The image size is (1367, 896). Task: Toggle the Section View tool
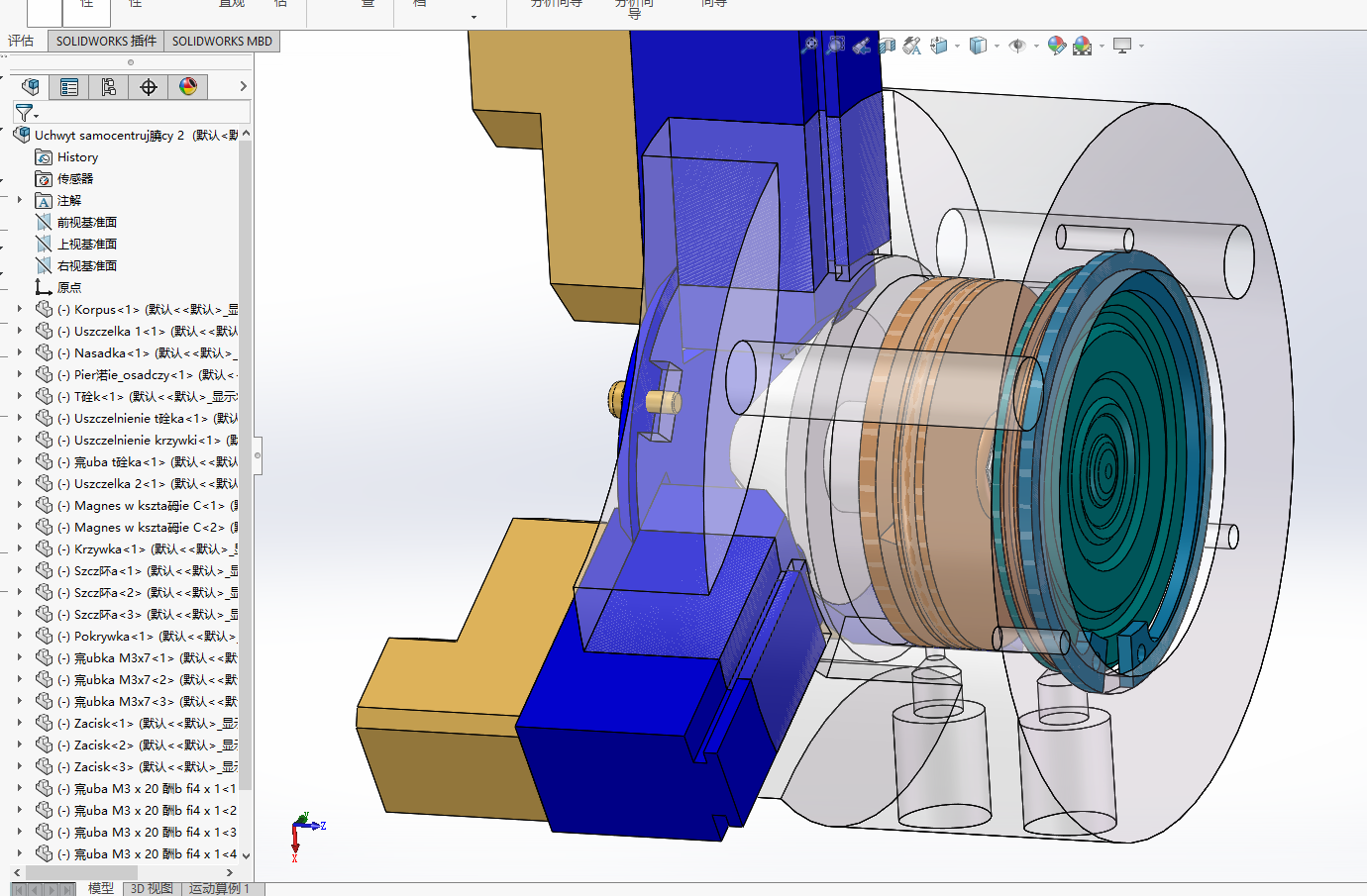click(x=888, y=45)
